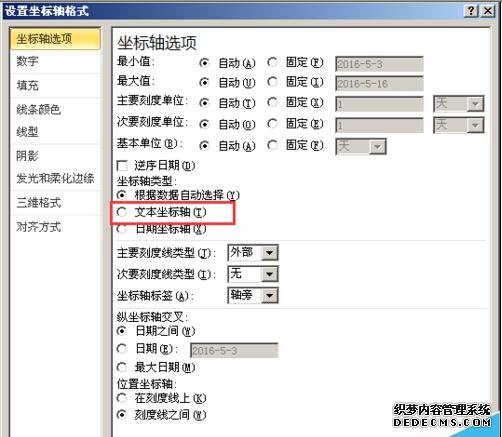
Task: Open the 次要刻度线类型 dropdown
Action: pyautogui.click(x=269, y=274)
